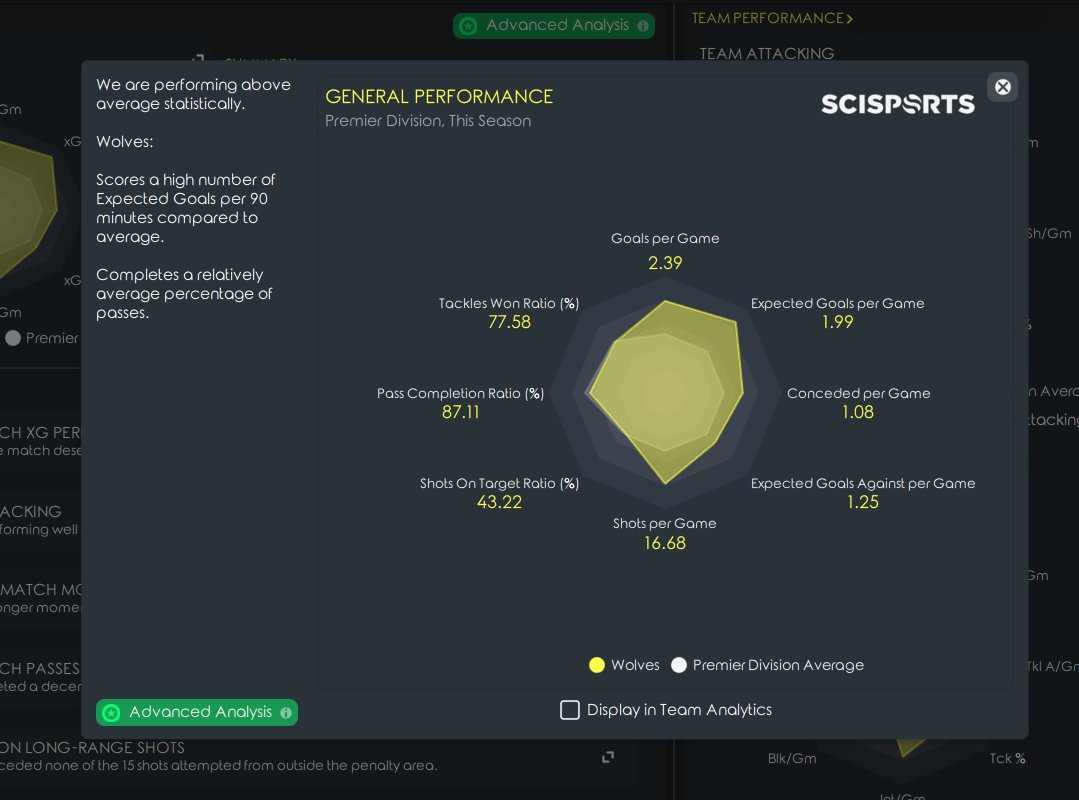This screenshot has width=1079, height=800.
Task: Click the Tackles Won Ratio label
Action: coord(509,303)
